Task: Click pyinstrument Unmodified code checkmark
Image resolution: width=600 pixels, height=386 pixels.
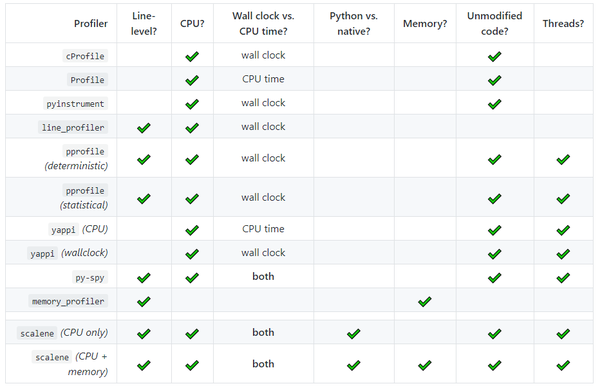Action: point(494,104)
